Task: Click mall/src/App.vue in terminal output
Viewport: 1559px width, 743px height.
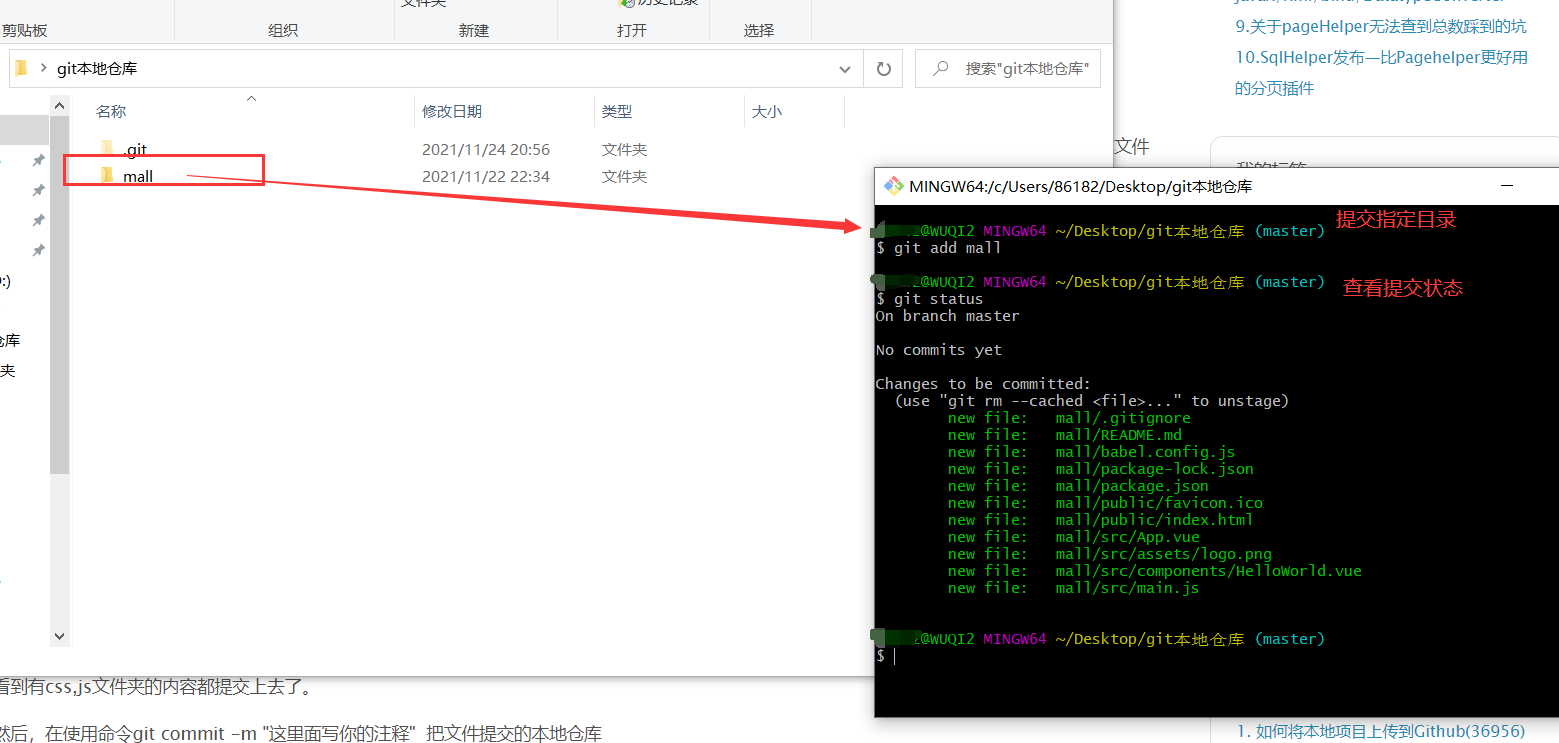Action: pos(1127,537)
